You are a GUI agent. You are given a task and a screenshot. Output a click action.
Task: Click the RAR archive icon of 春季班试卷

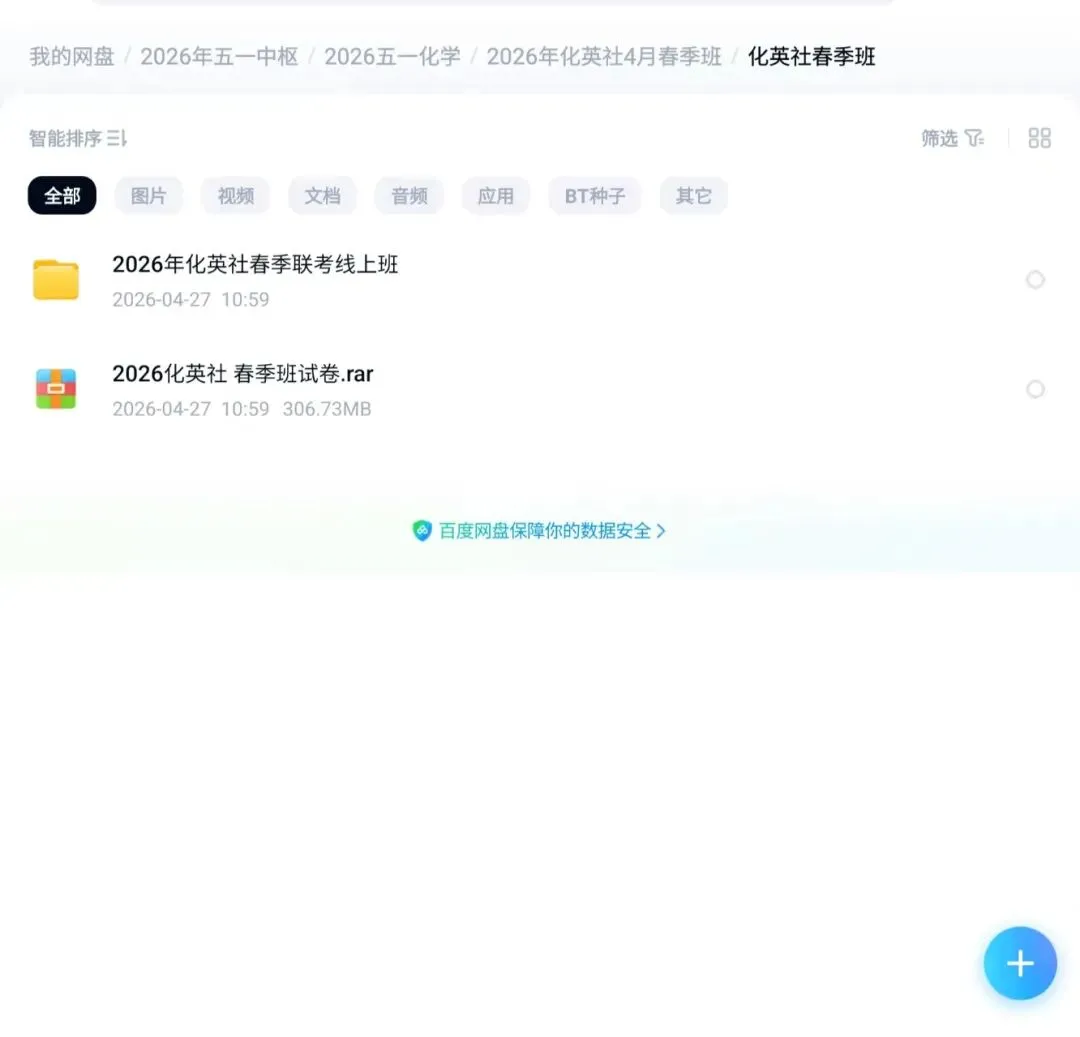56,388
